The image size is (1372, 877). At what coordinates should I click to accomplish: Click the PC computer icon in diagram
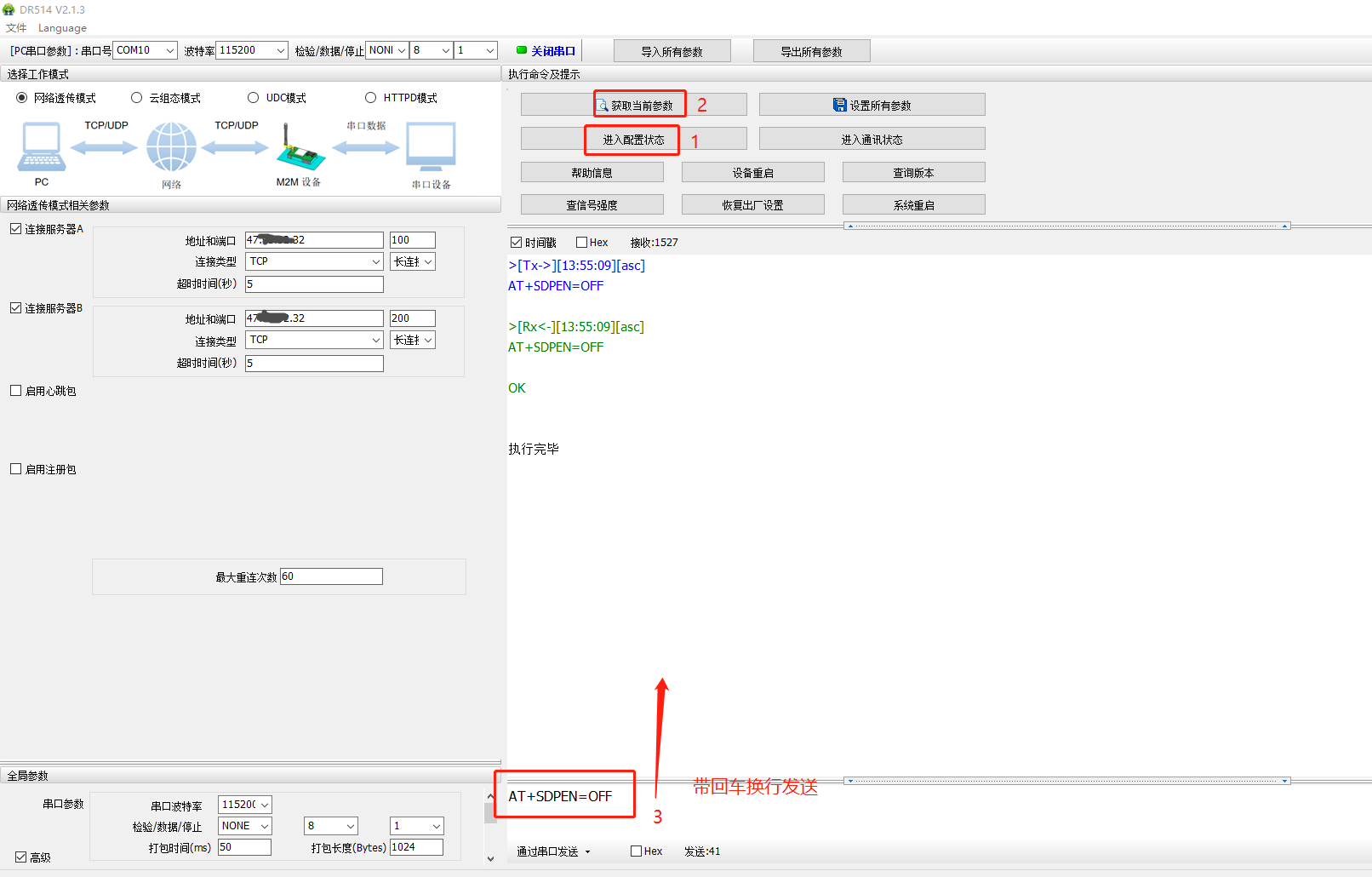coord(41,146)
